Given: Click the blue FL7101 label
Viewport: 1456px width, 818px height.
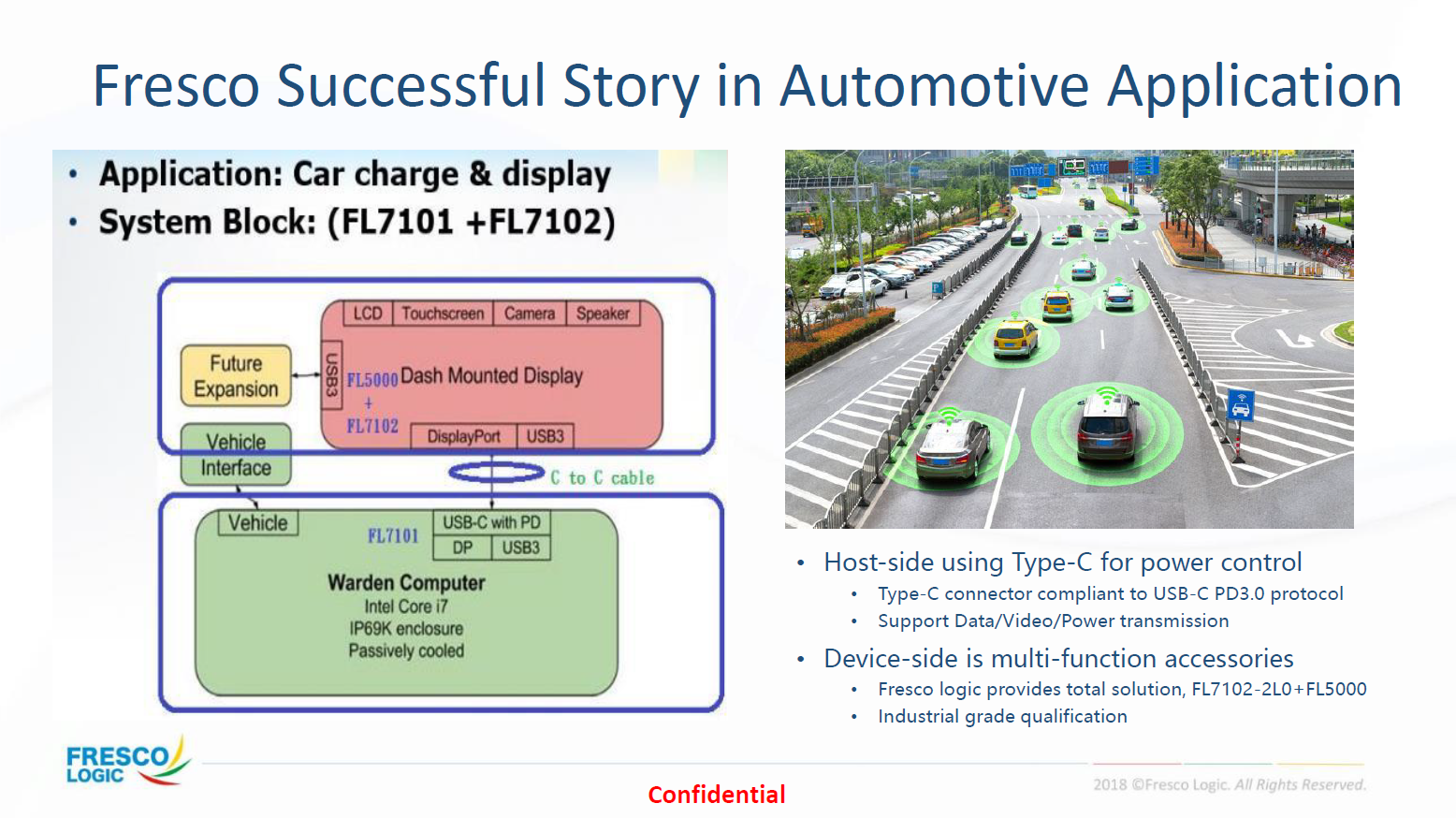Looking at the screenshot, I should (393, 536).
